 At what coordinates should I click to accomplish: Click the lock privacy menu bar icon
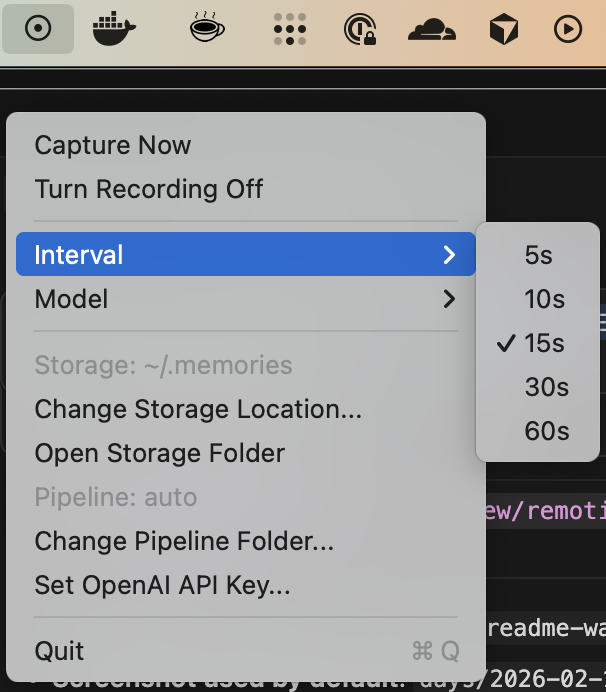click(360, 30)
